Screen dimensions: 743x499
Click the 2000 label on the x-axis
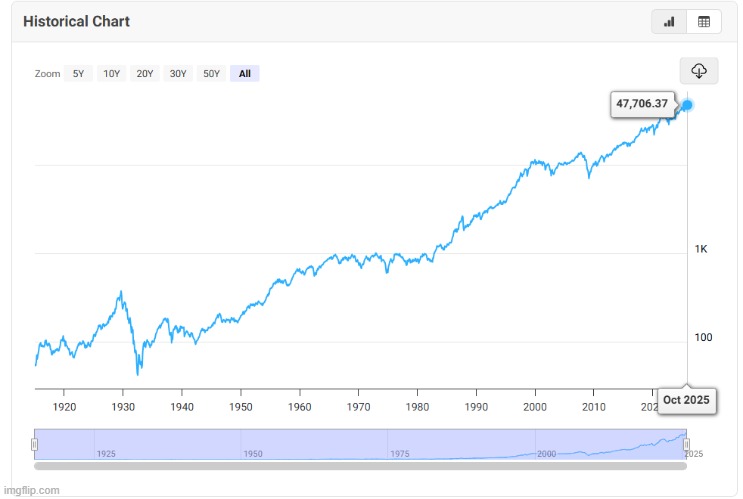click(535, 407)
